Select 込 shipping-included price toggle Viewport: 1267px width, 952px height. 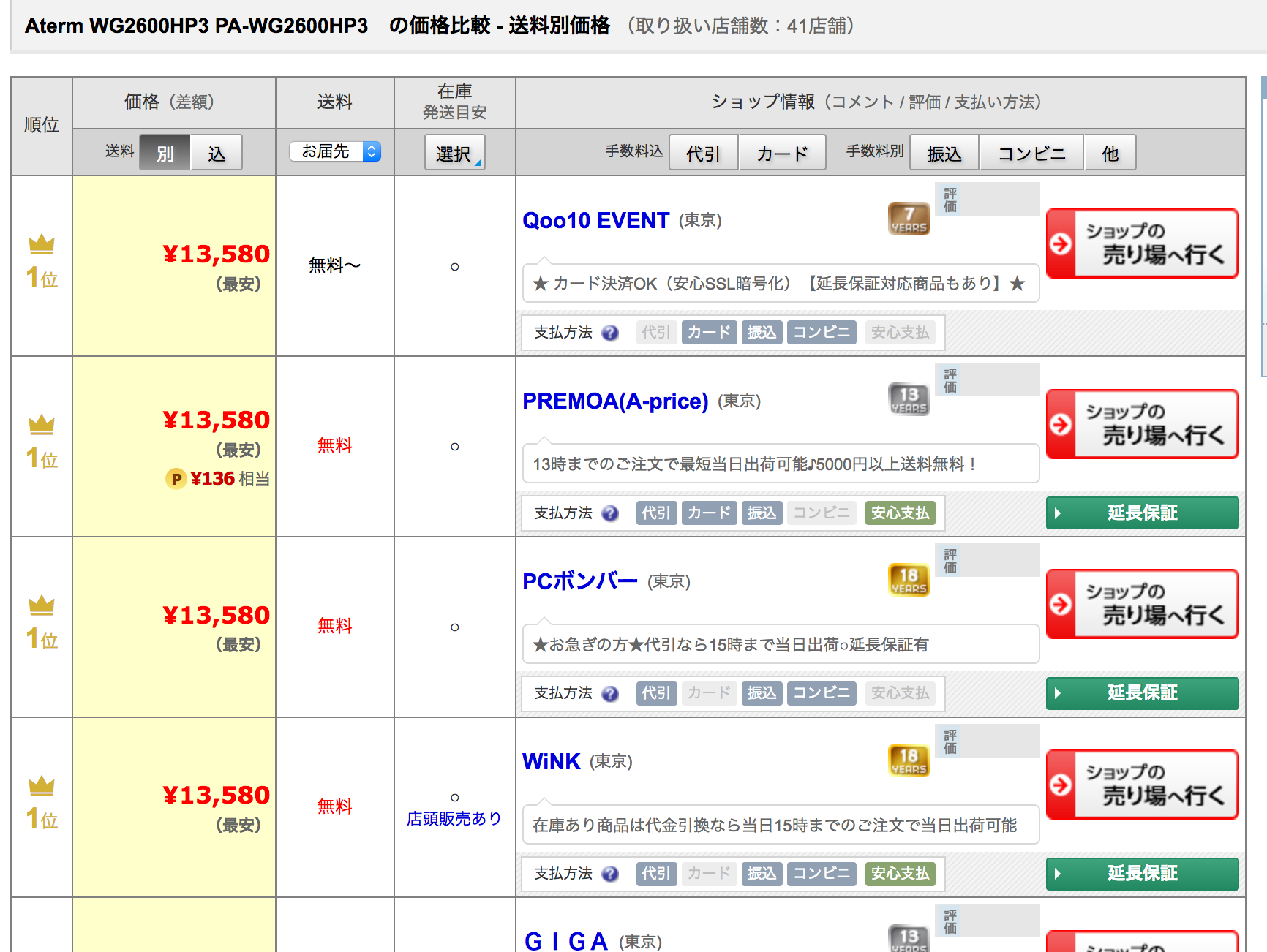(217, 153)
